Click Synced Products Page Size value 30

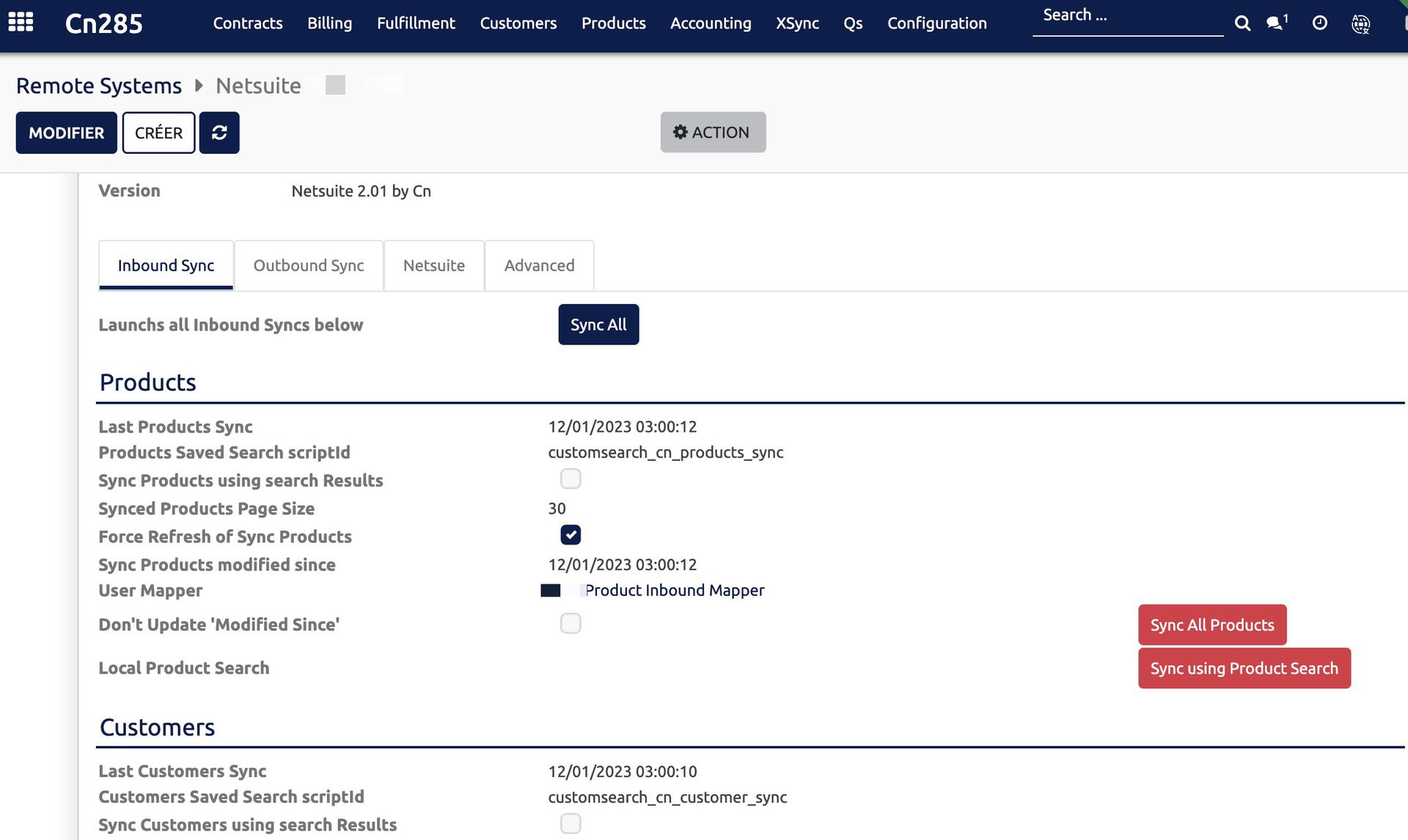tap(557, 509)
